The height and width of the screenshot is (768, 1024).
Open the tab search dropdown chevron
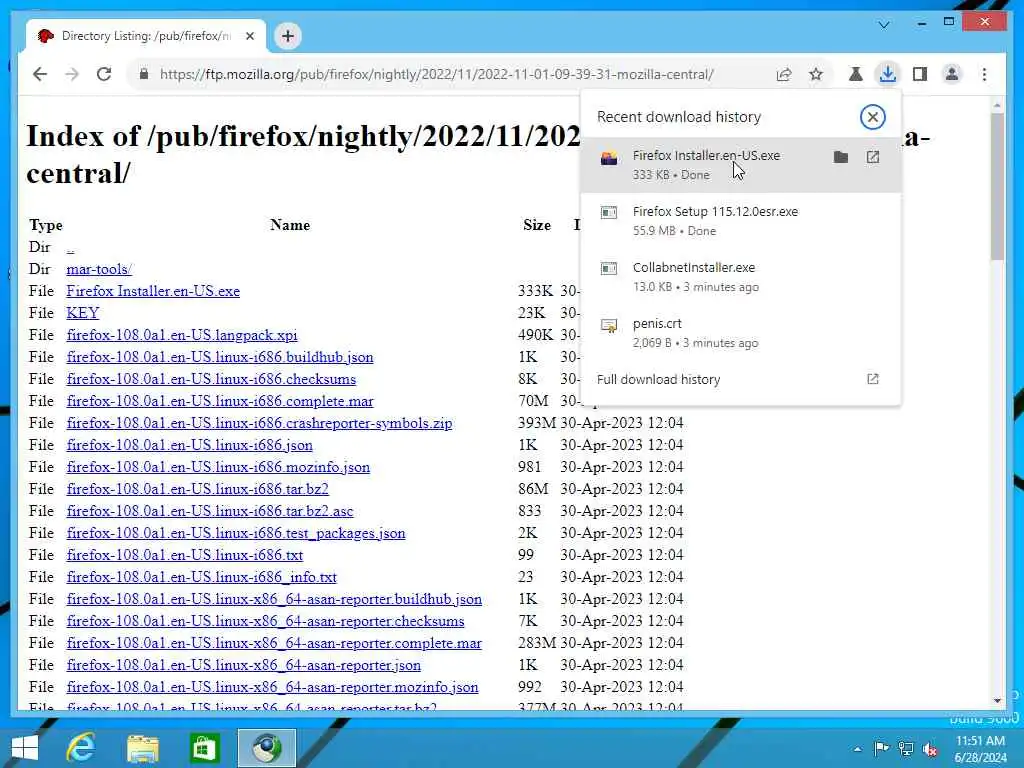click(884, 25)
